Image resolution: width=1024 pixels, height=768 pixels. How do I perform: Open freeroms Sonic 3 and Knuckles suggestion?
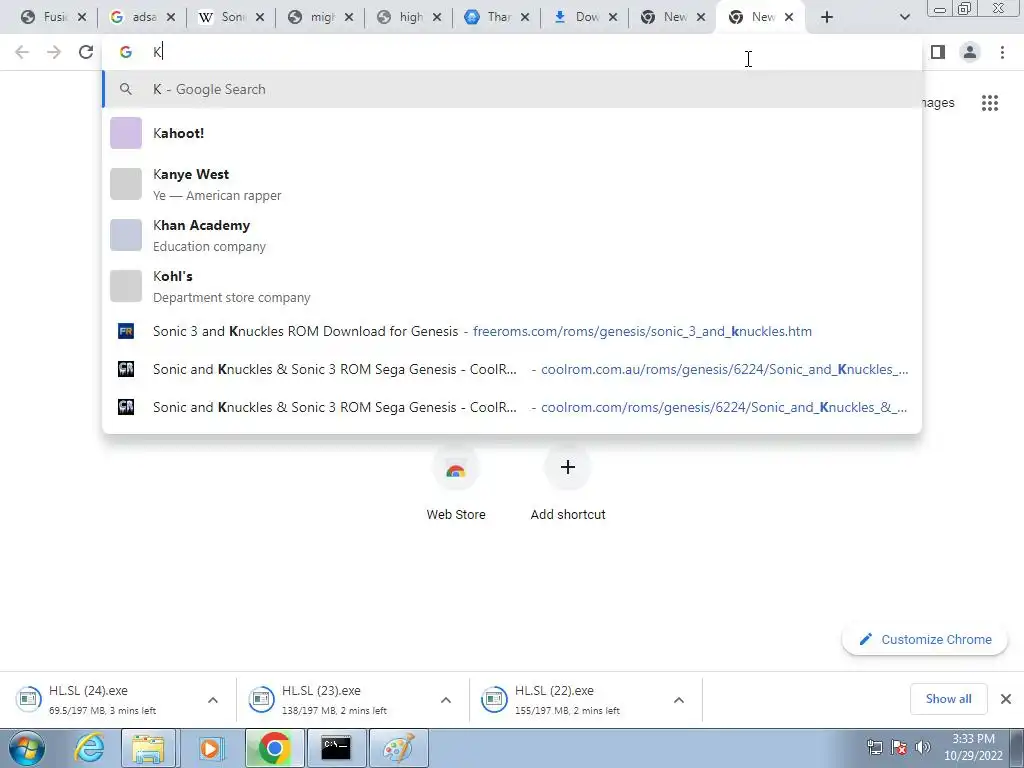[x=512, y=331]
